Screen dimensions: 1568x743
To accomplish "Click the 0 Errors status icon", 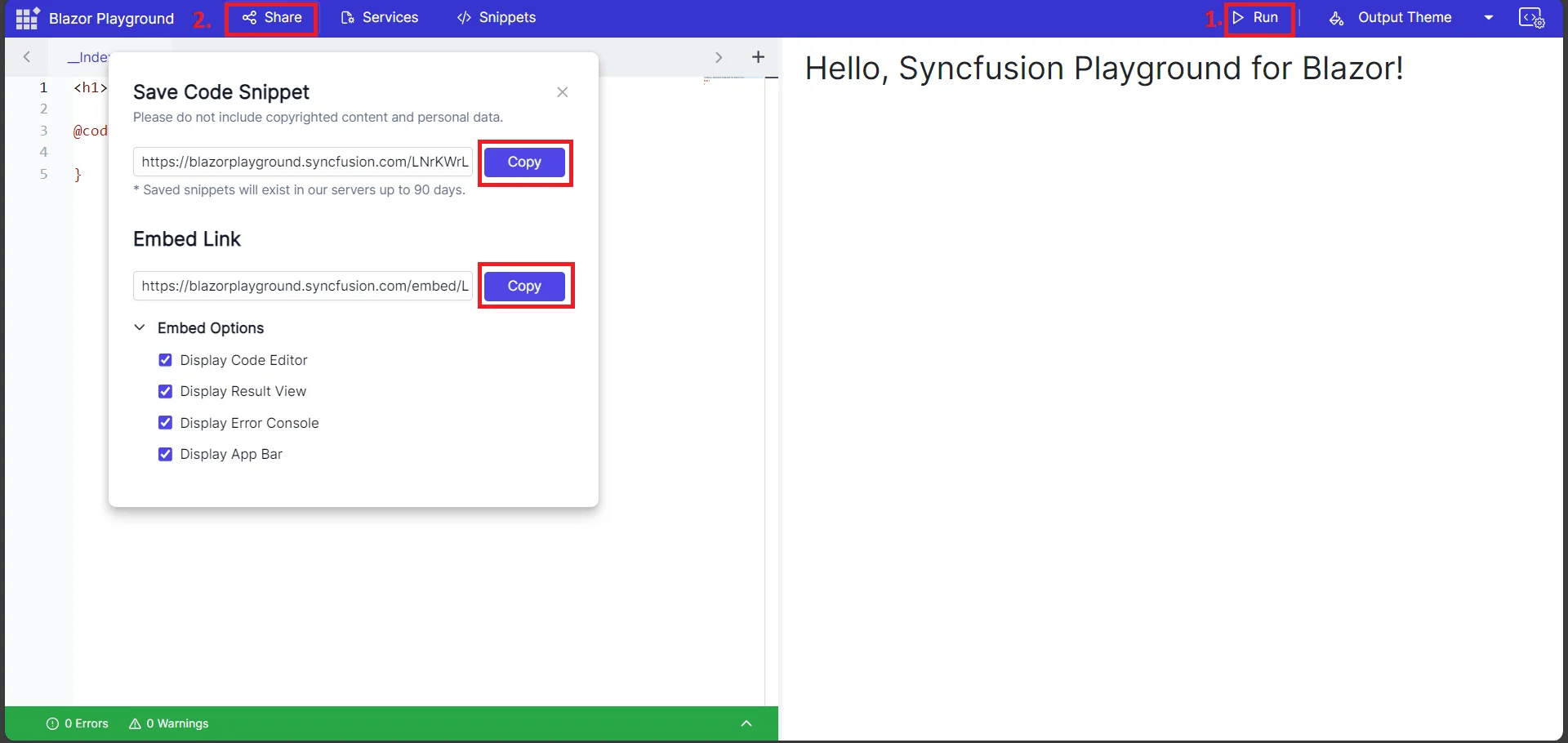I will click(52, 723).
